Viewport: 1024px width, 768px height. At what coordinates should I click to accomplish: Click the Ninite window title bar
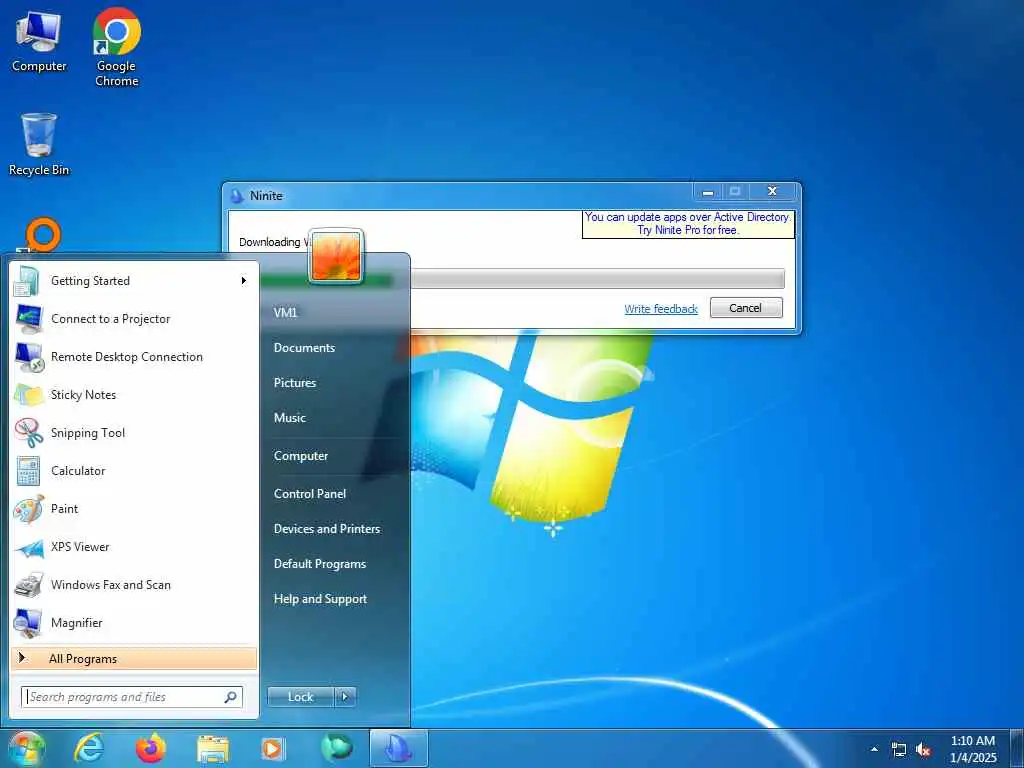pyautogui.click(x=457, y=195)
